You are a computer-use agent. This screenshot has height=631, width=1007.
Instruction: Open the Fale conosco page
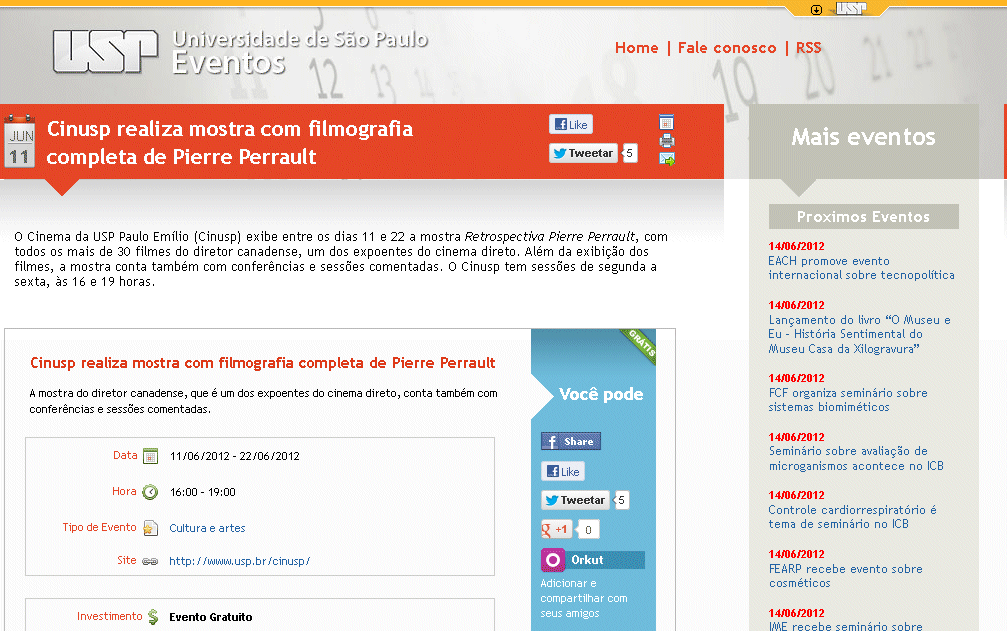click(727, 48)
